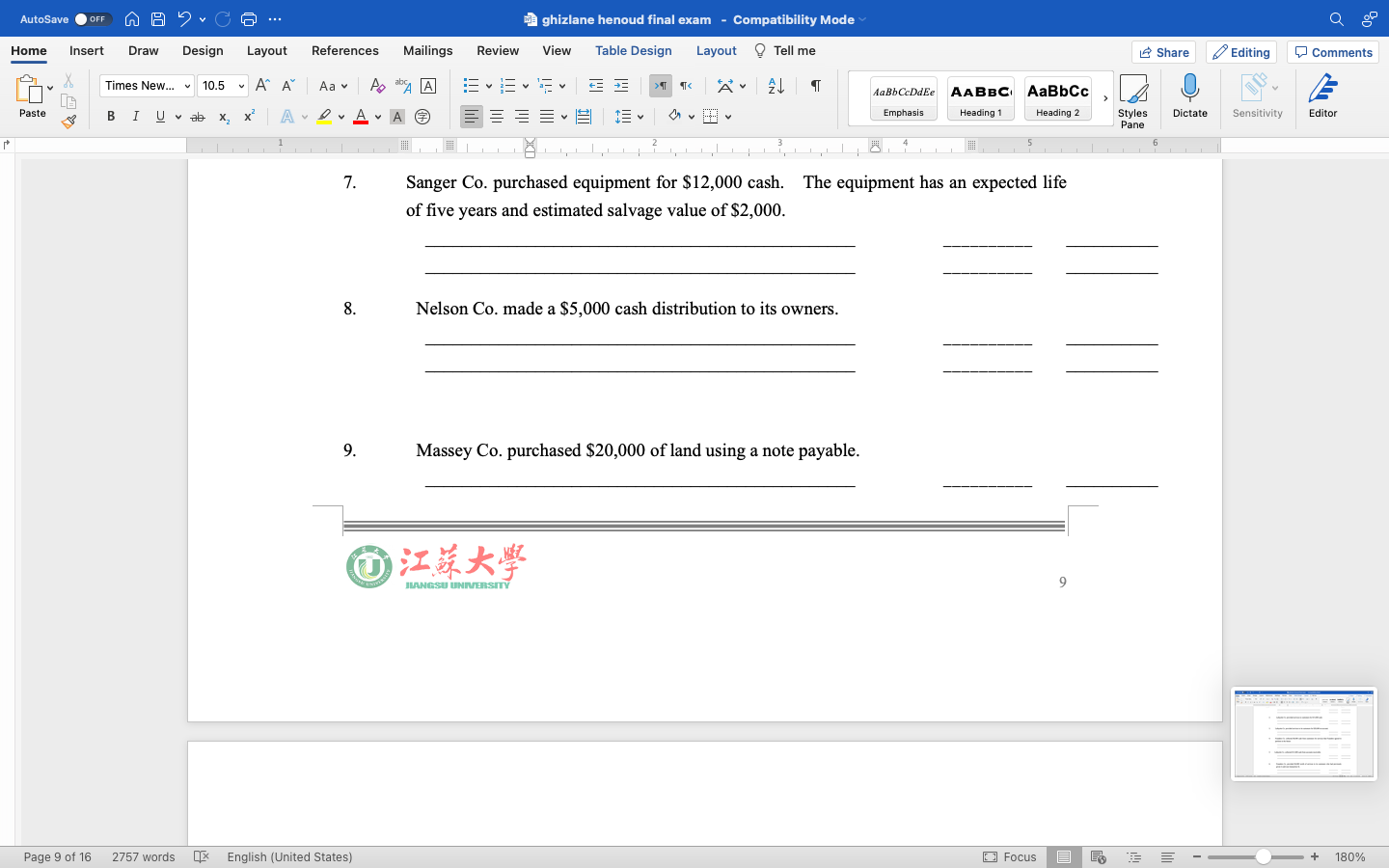This screenshot has width=1389, height=868.
Task: Go to the Mailings tab
Action: [427, 51]
